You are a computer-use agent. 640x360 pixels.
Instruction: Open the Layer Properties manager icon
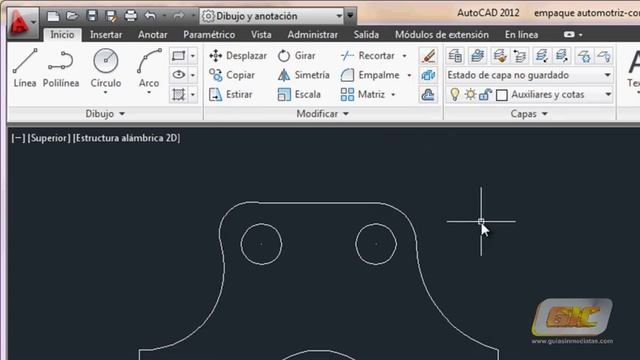[x=455, y=56]
